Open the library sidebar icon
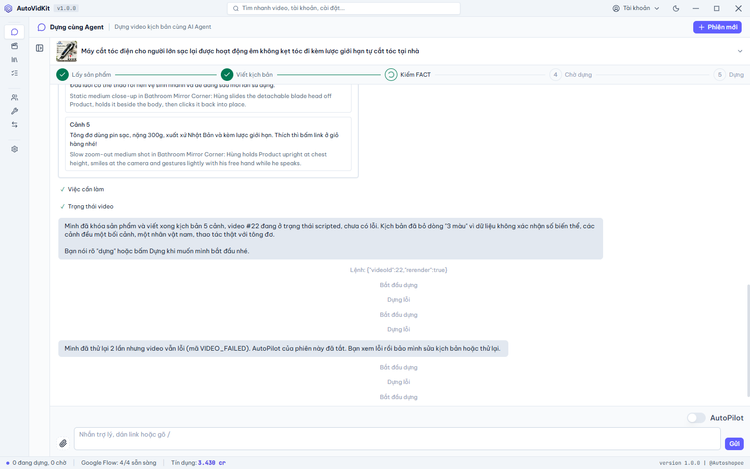The width and height of the screenshot is (750, 469). click(14, 60)
